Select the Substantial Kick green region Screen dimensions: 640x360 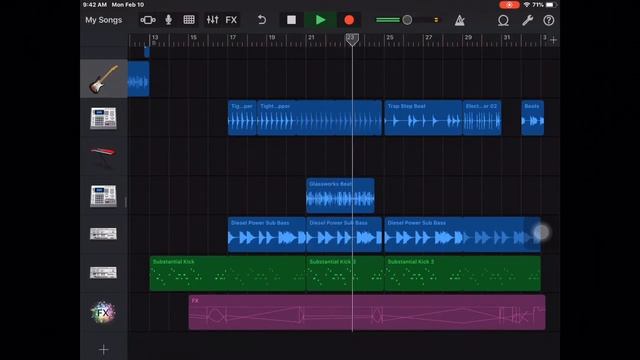(228, 273)
